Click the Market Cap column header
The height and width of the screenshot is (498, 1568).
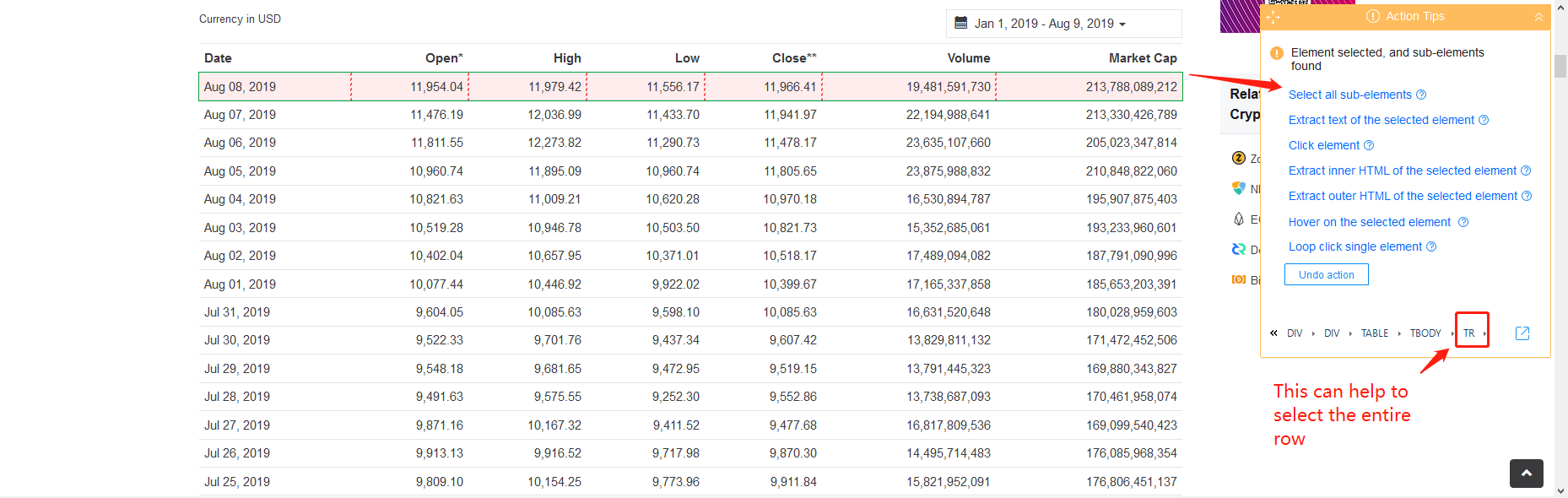[1143, 58]
